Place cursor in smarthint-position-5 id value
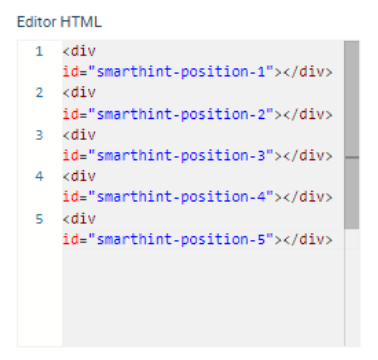Image resolution: width=378 pixels, height=360 pixels. [181, 239]
